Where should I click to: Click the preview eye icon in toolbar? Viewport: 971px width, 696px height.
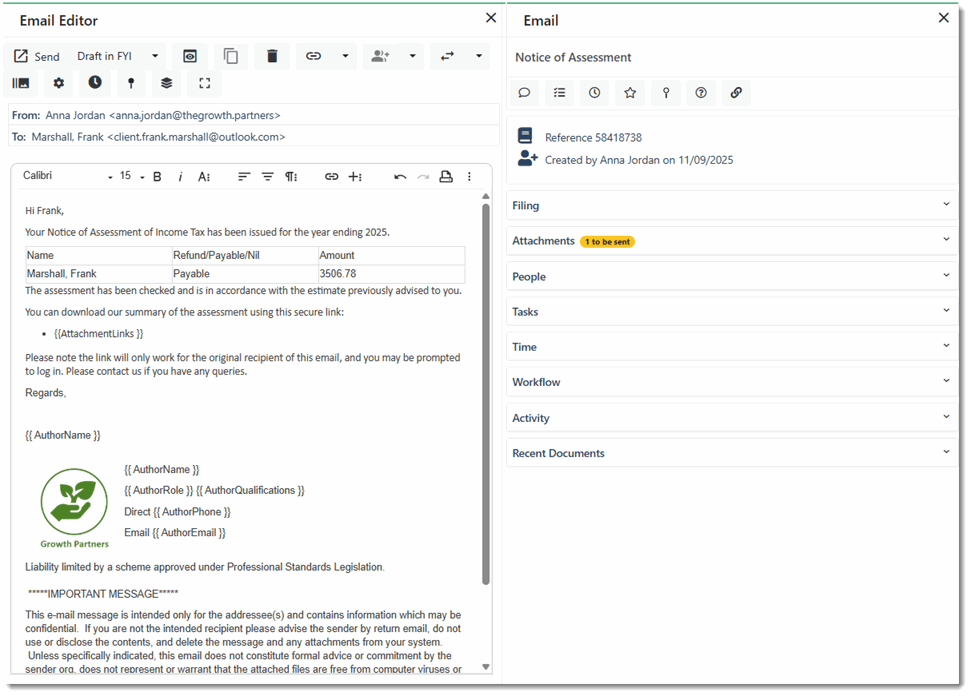coord(190,56)
